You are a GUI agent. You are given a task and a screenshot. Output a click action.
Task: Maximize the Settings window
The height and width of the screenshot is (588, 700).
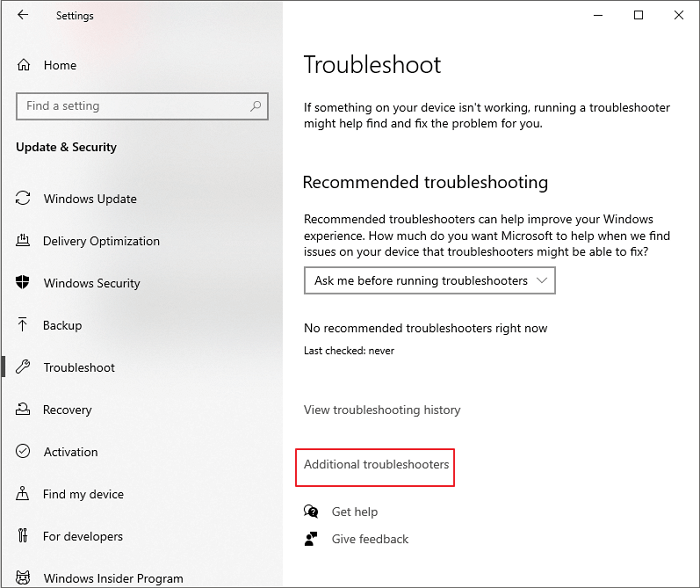638,15
